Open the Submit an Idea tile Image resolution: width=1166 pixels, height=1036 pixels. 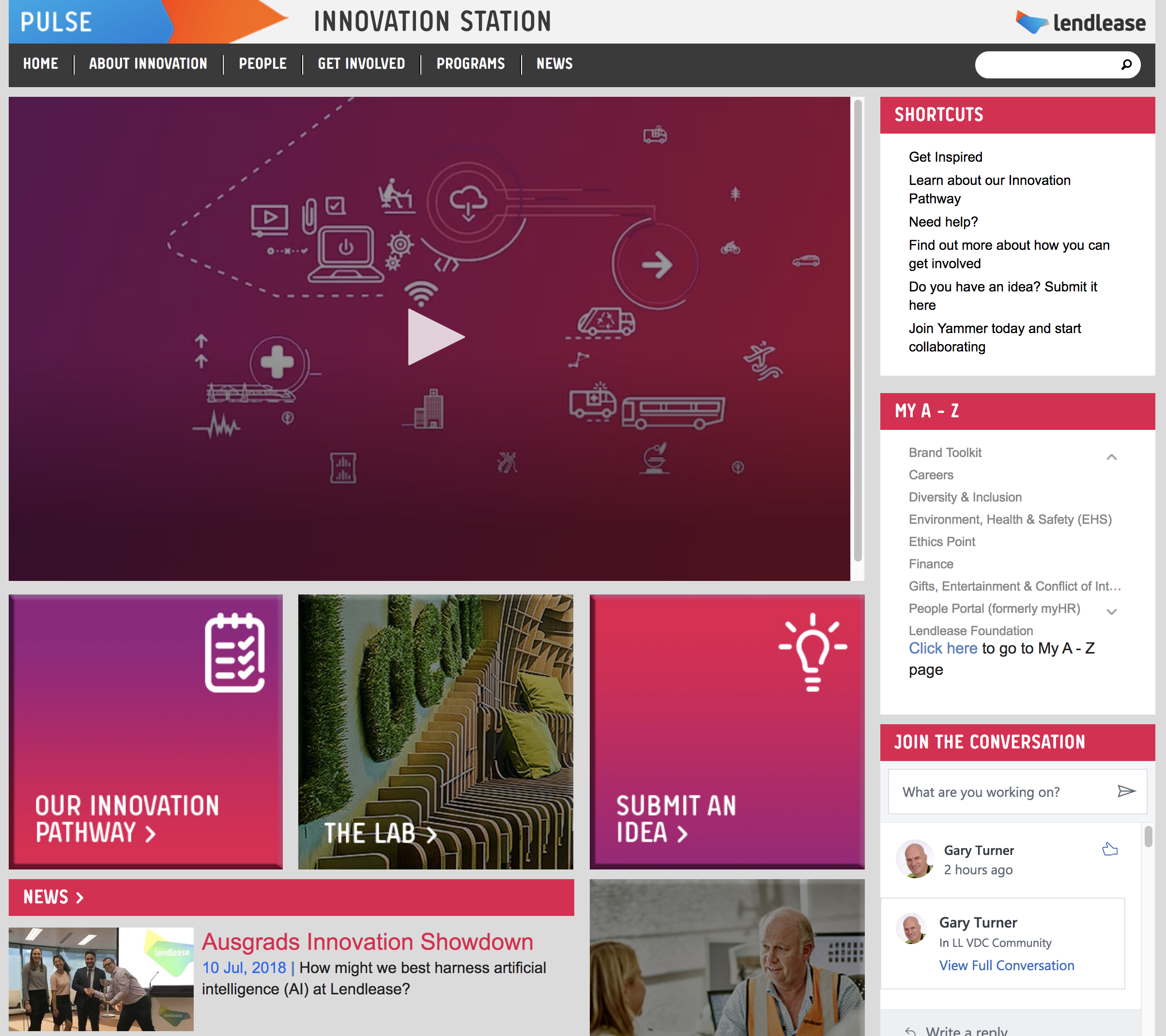pos(727,731)
